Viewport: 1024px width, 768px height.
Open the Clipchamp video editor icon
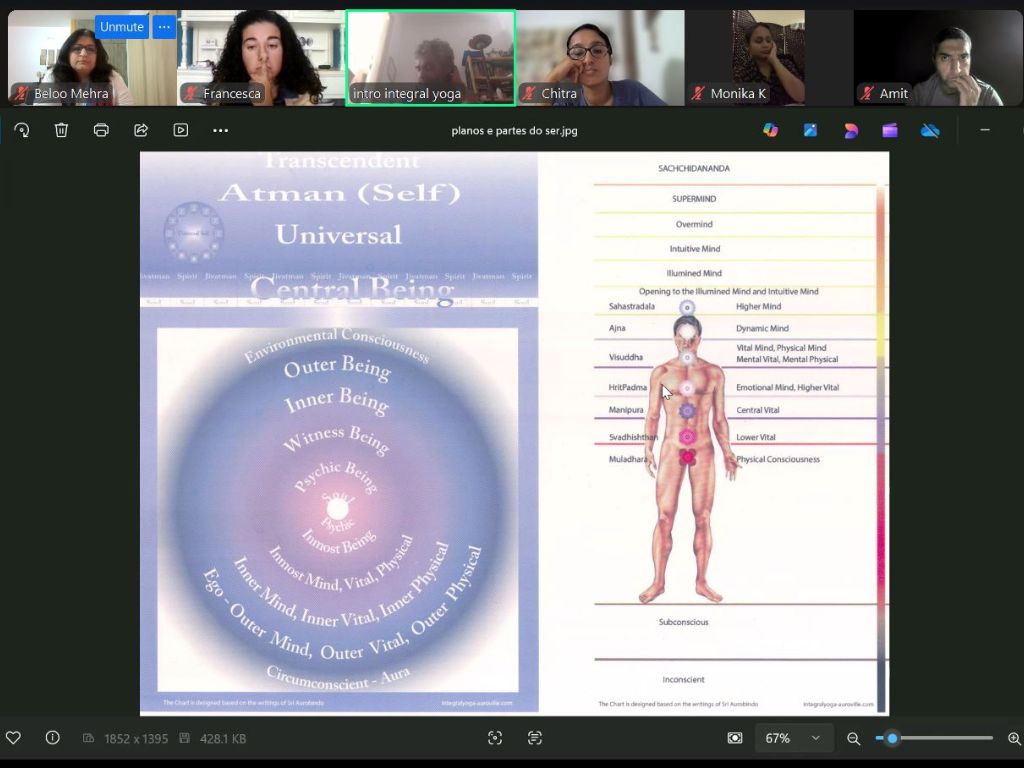(890, 130)
